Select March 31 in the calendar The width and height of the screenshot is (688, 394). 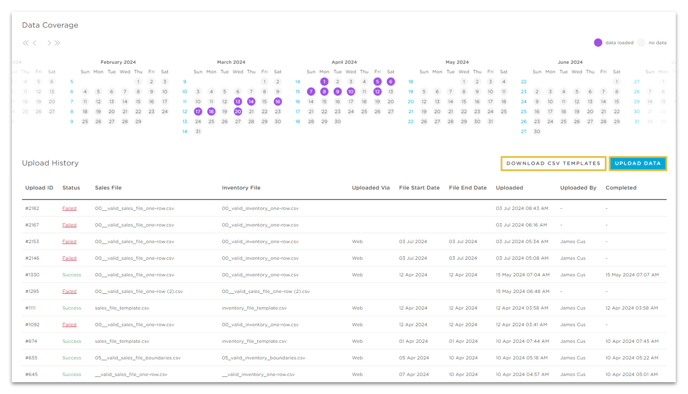click(198, 132)
